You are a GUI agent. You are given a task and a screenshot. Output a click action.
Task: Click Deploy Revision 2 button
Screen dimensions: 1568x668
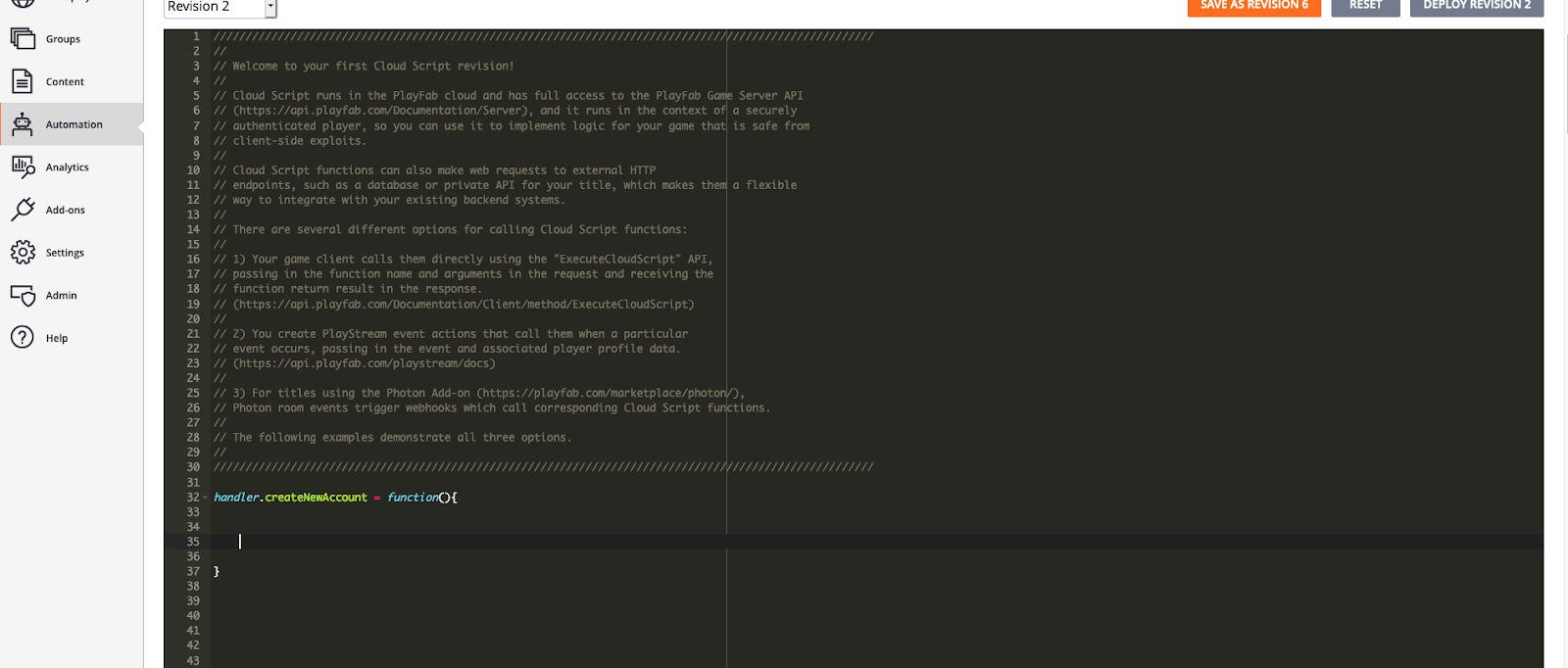click(x=1477, y=6)
